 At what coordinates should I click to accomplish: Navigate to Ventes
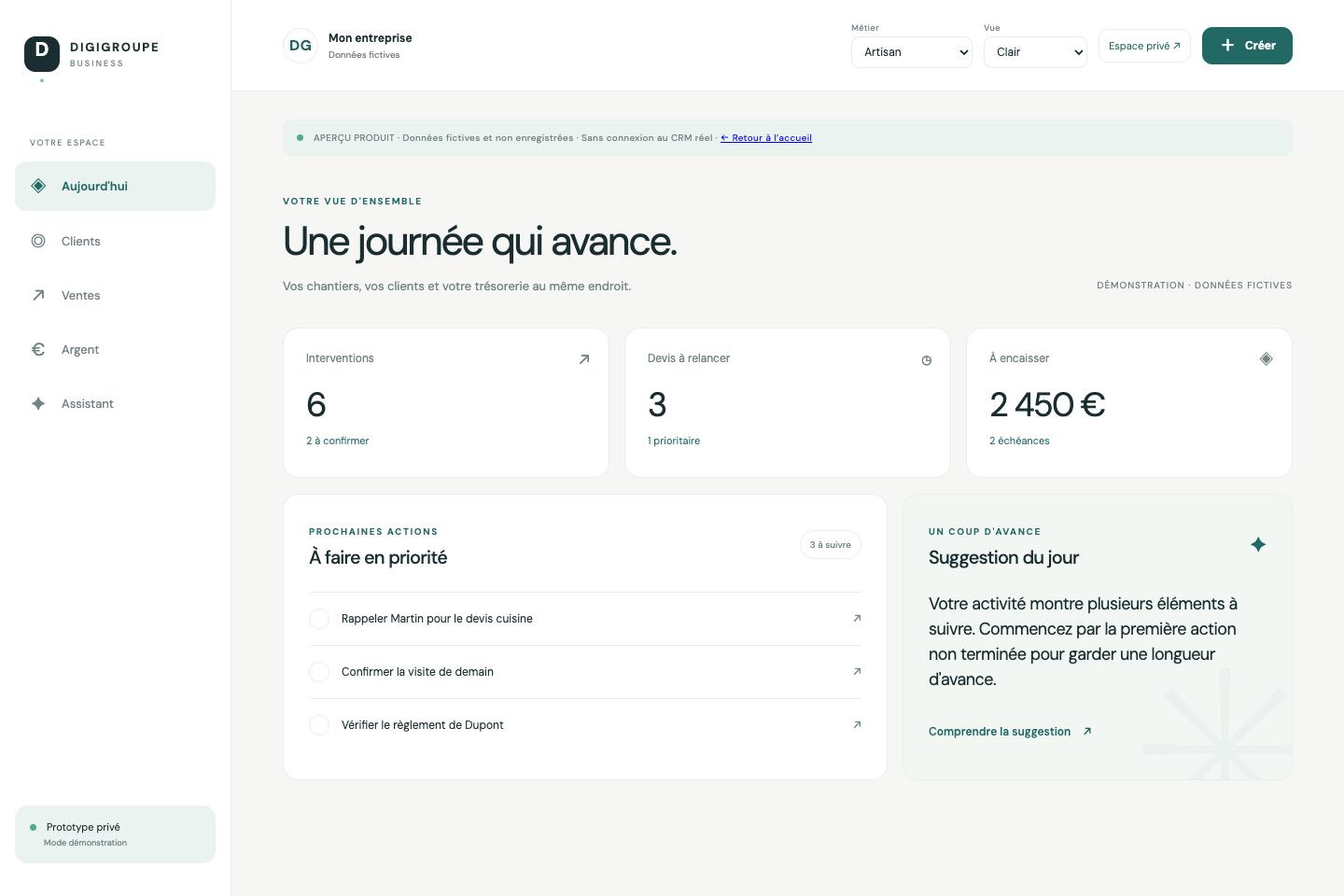[115, 295]
